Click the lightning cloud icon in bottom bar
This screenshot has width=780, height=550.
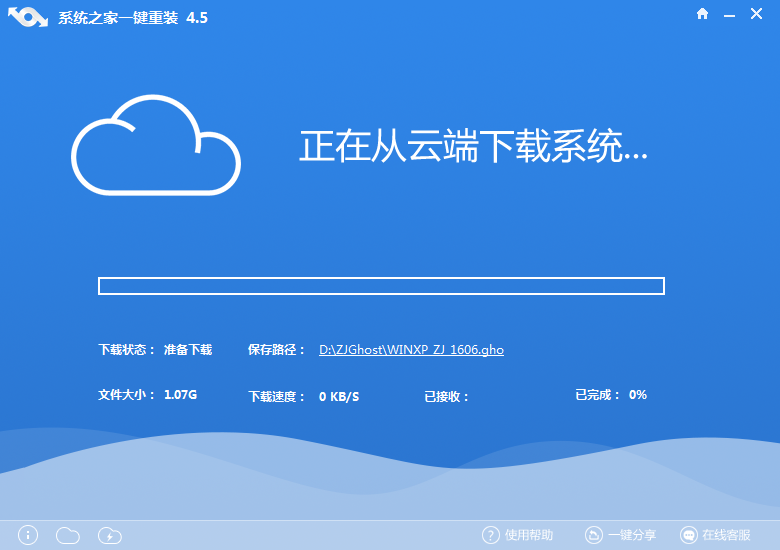(110, 536)
